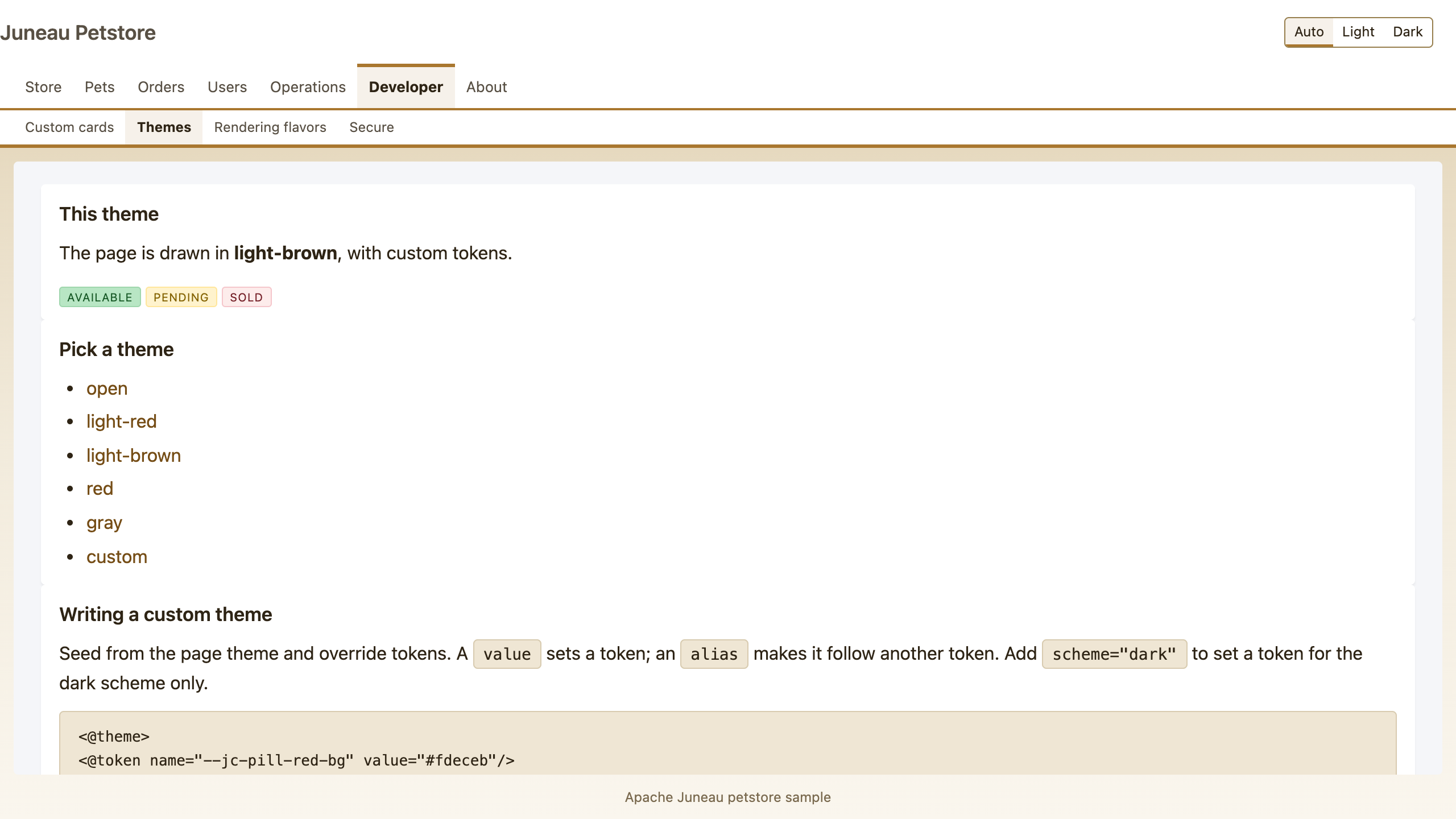Select the Themes sub-tab
This screenshot has height=819, width=1456.
click(x=164, y=127)
